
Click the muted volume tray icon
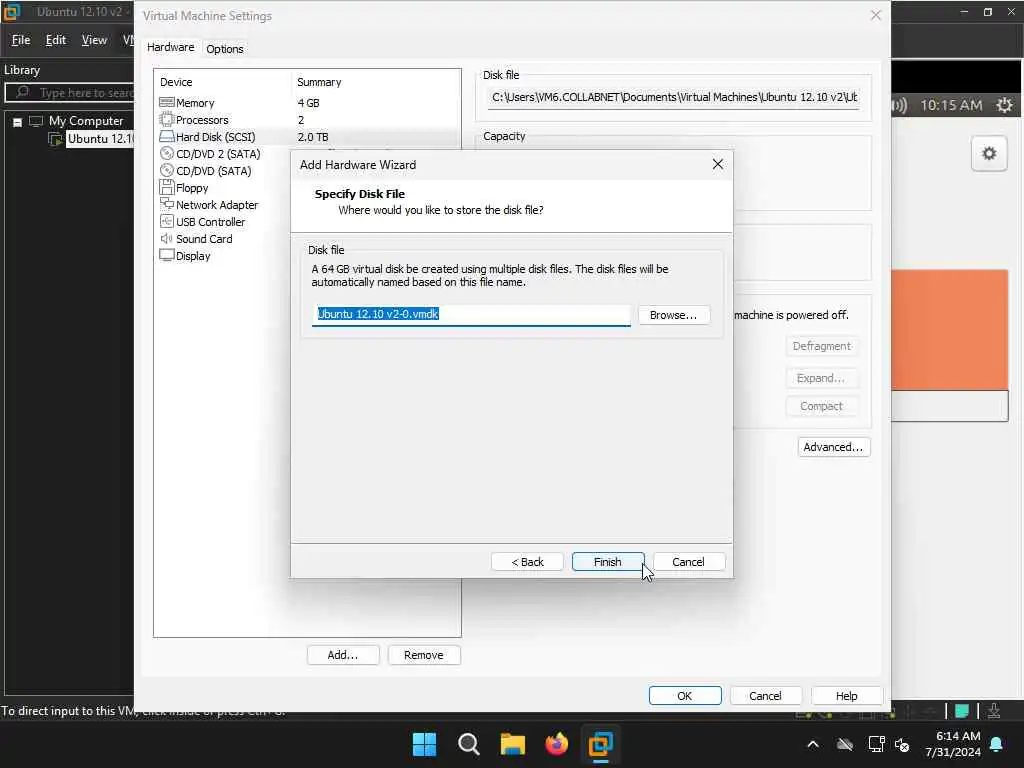coord(903,744)
